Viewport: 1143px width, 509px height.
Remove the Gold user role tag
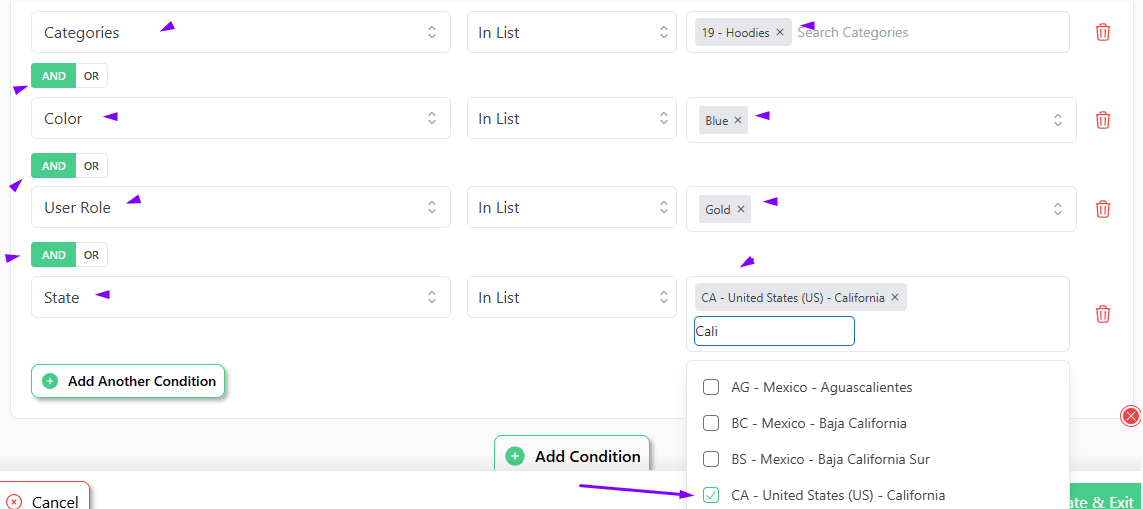click(741, 210)
